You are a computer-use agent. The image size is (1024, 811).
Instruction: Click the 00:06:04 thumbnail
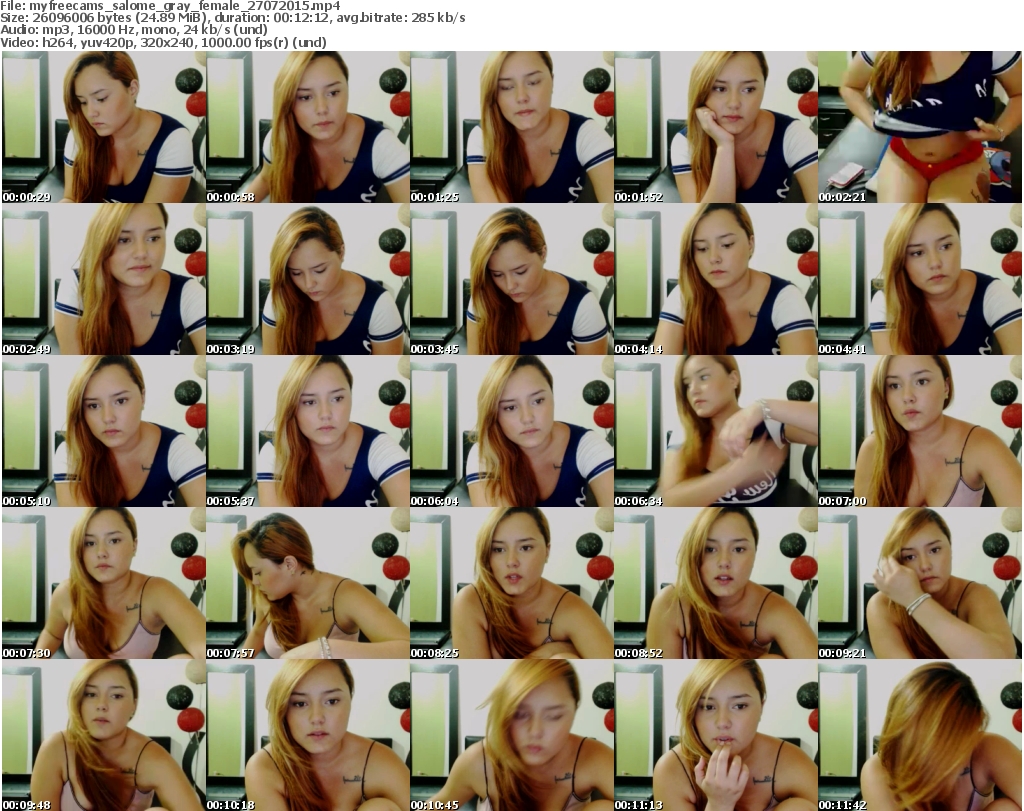511,431
